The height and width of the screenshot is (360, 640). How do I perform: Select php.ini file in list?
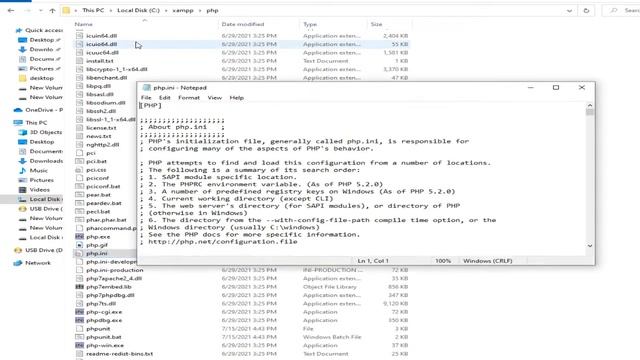tap(97, 253)
